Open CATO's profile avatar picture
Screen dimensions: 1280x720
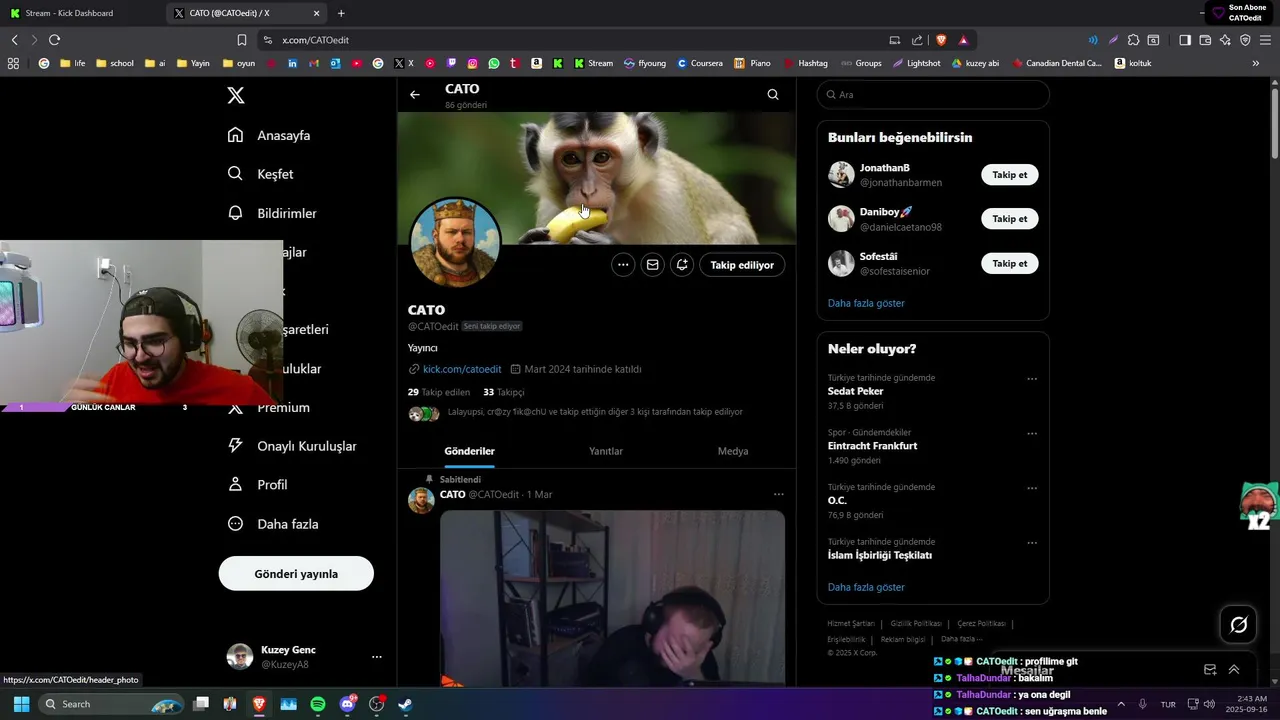coord(455,243)
